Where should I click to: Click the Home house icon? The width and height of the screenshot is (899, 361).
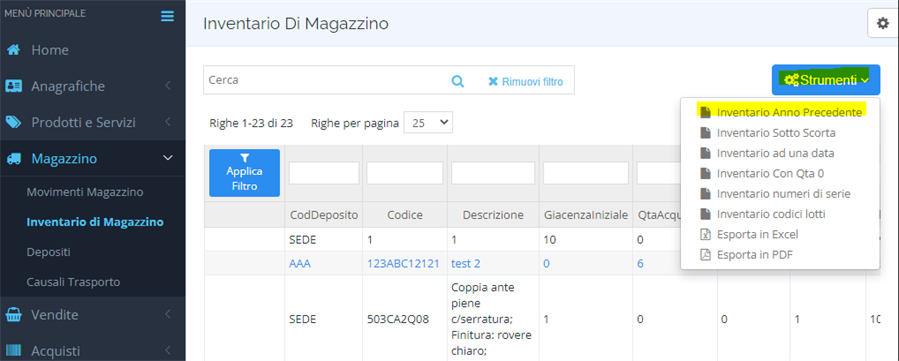click(x=13, y=50)
